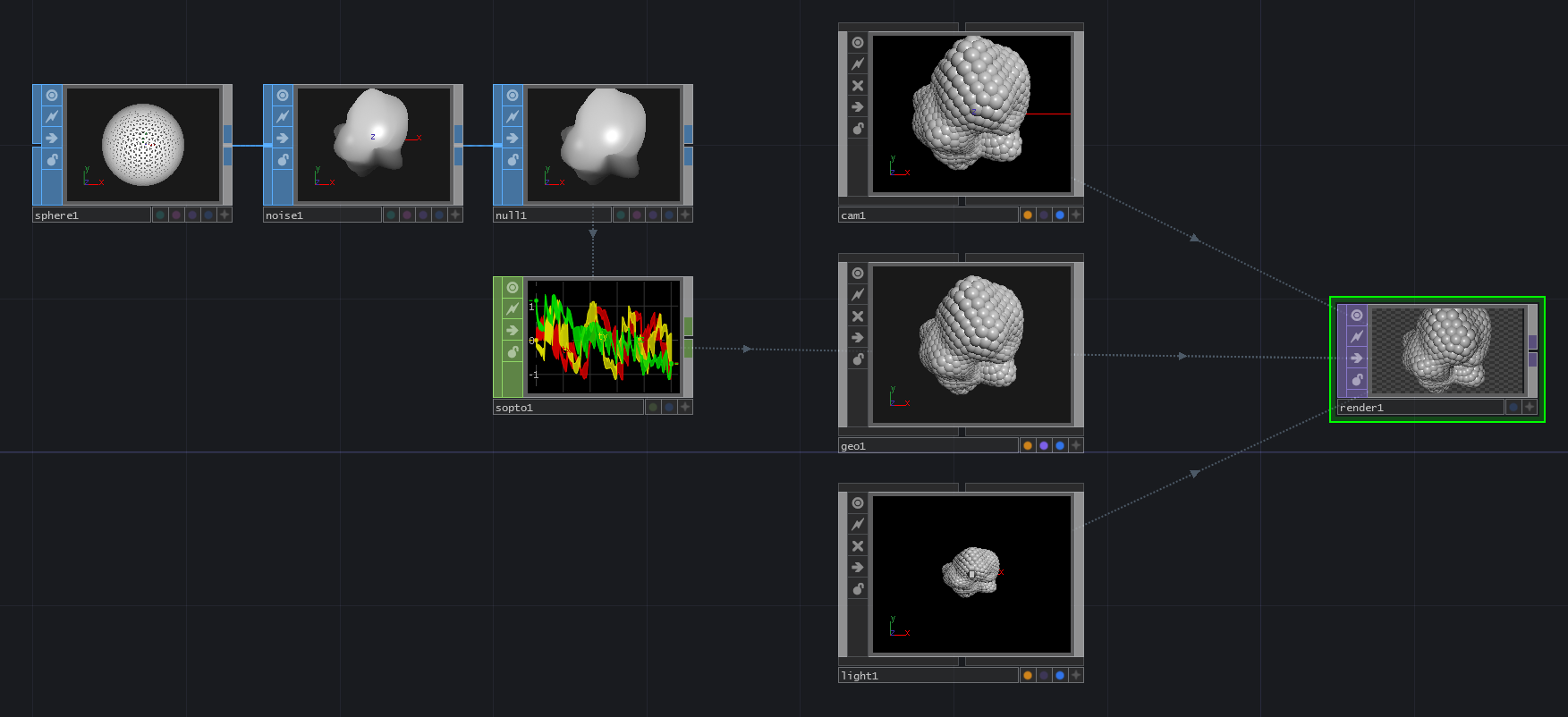Click the lock flag on null1
The height and width of the screenshot is (717, 1568).
point(513,160)
